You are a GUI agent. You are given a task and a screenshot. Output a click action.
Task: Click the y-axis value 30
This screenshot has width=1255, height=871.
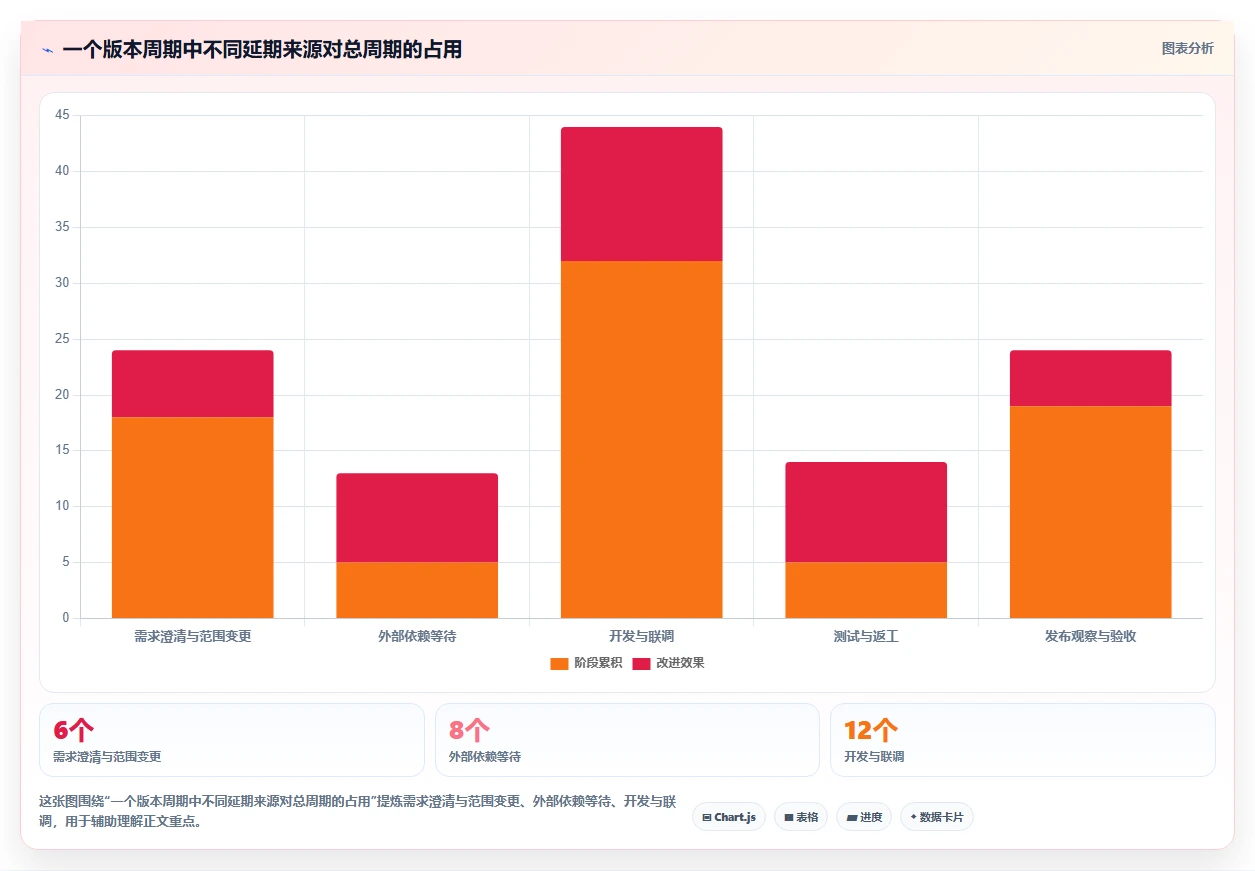(62, 283)
